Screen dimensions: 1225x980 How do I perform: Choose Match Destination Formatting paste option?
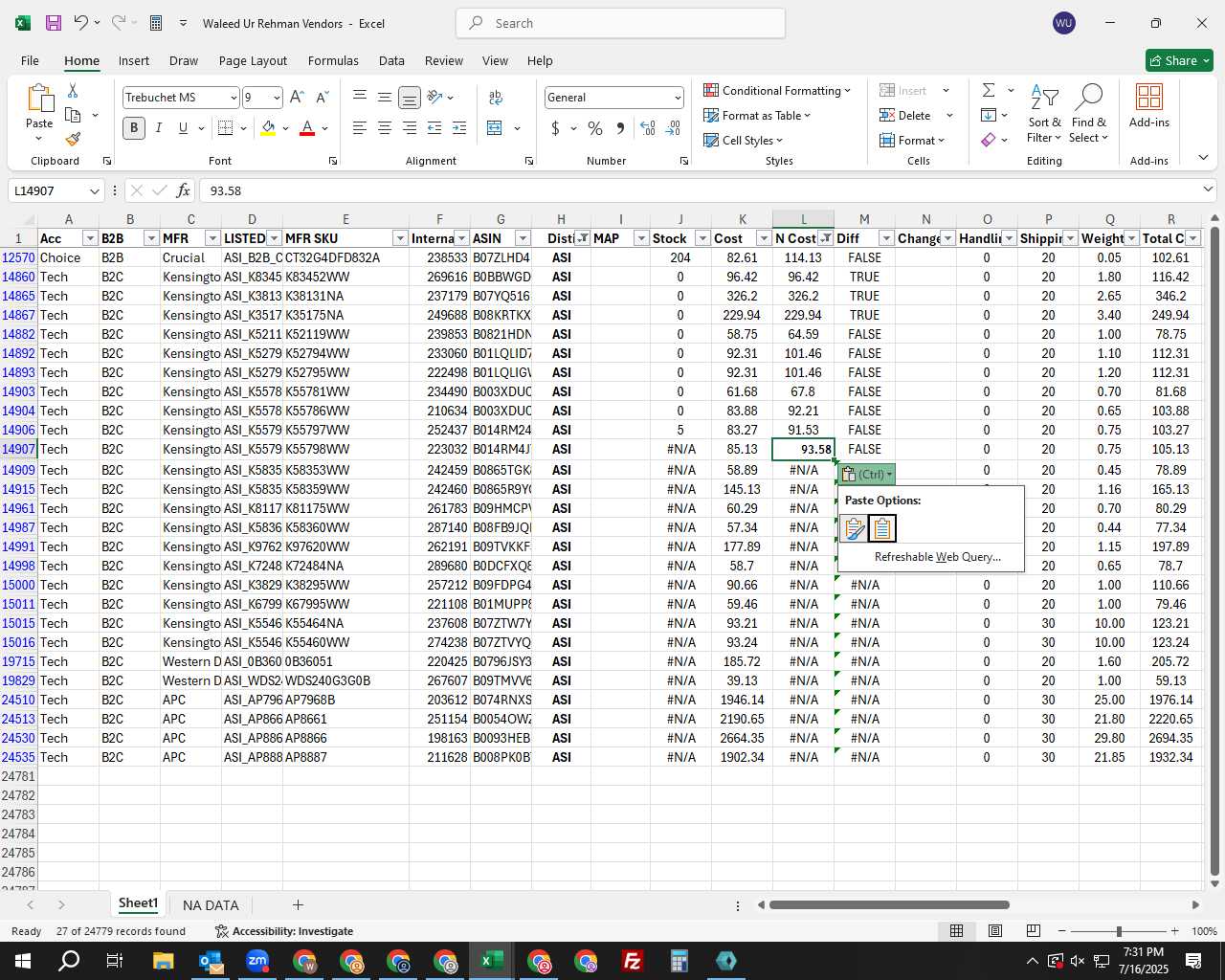[882, 528]
